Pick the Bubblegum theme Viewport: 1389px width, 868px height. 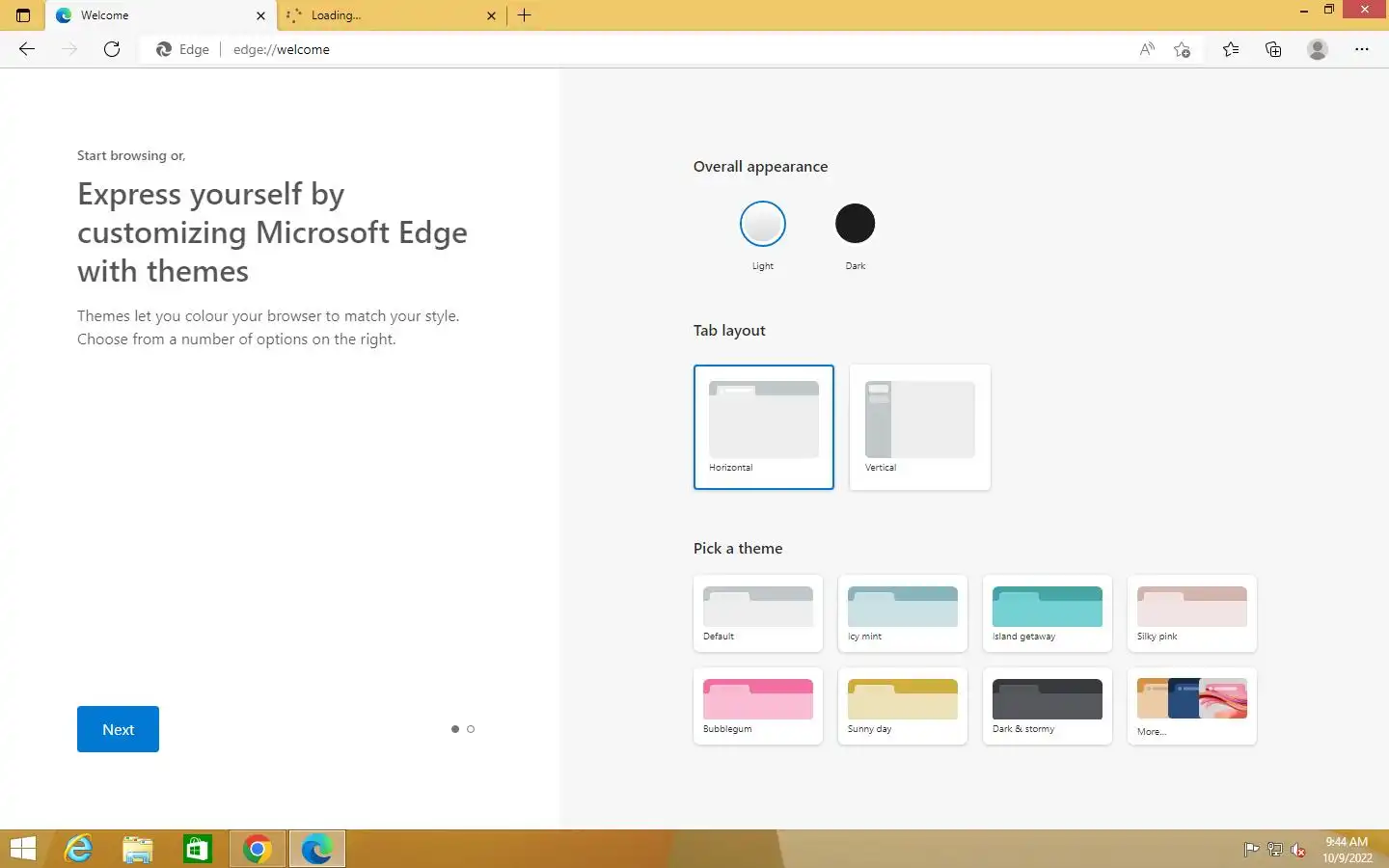pyautogui.click(x=758, y=706)
